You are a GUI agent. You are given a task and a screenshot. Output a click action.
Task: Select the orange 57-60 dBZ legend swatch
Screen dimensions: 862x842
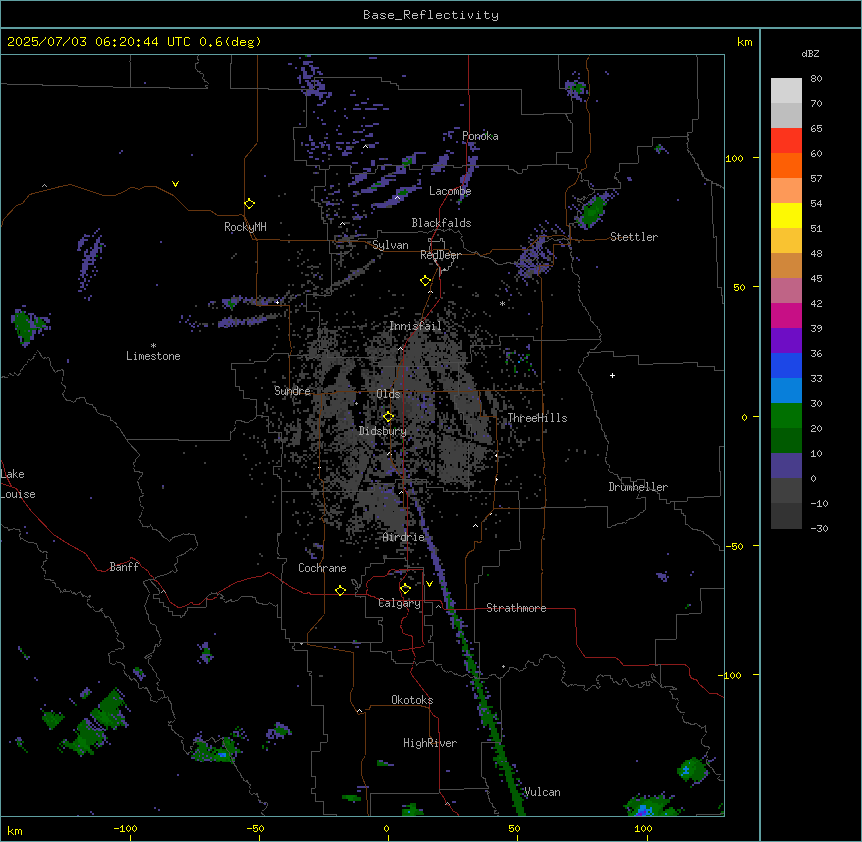point(786,165)
